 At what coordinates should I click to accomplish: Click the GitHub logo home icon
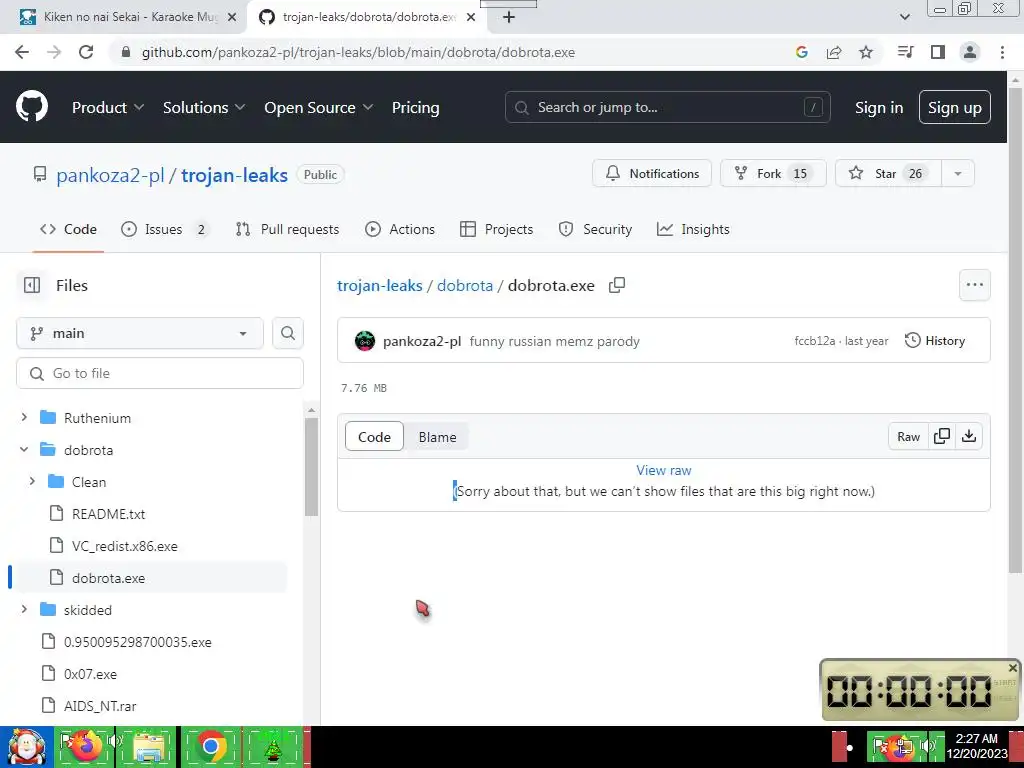(31, 107)
